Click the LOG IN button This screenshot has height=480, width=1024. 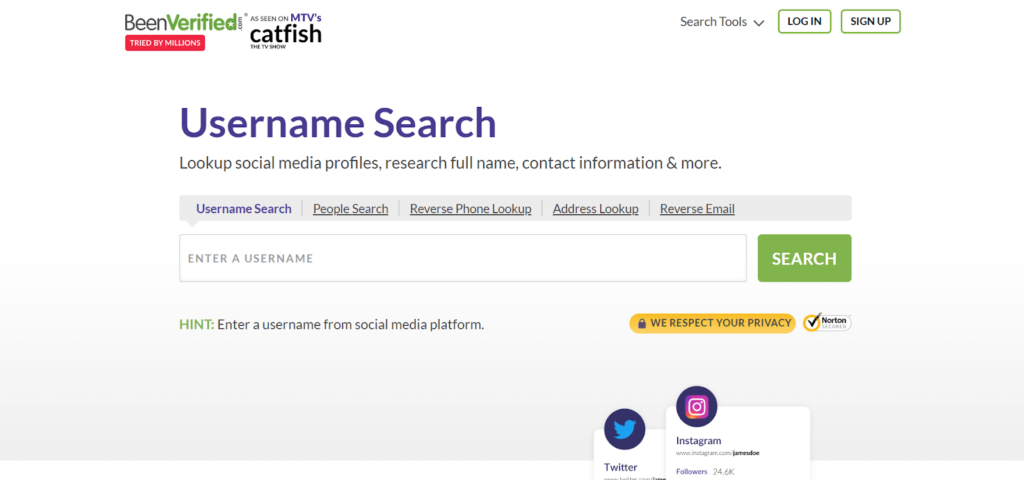click(x=804, y=22)
